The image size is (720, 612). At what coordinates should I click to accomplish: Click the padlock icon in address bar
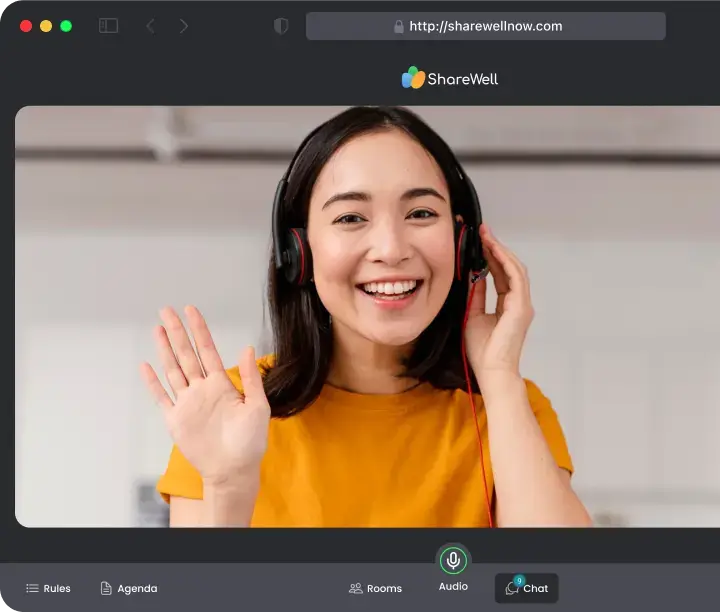tap(399, 27)
